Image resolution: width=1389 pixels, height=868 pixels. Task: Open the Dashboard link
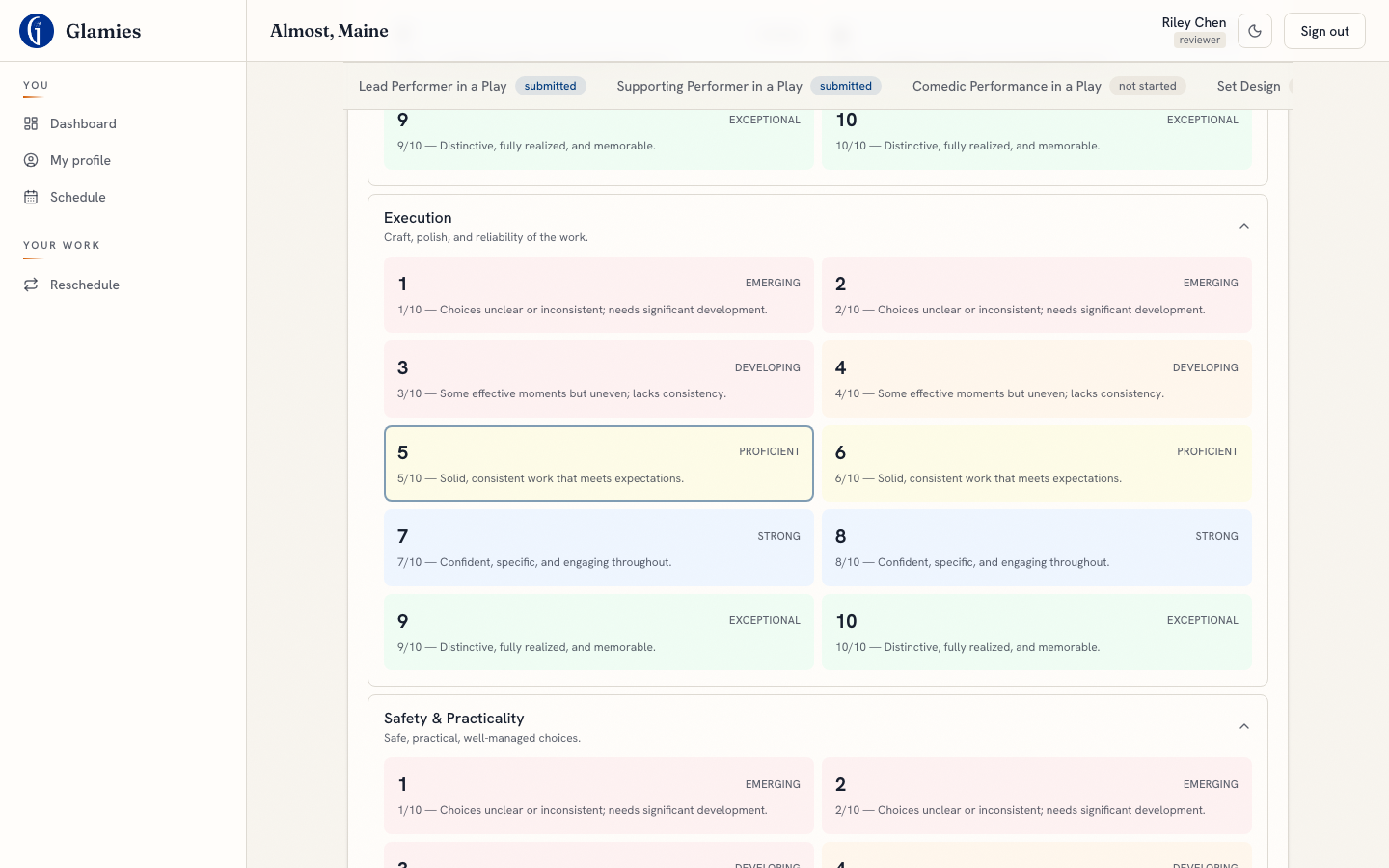tap(123, 123)
